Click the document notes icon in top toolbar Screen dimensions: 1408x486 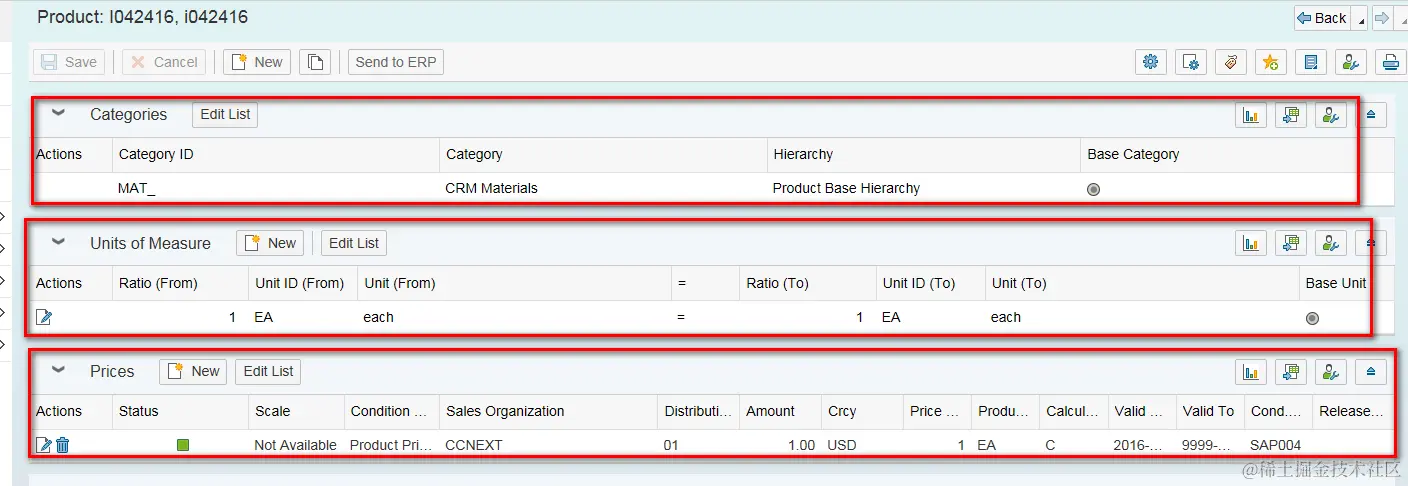pos(1310,62)
